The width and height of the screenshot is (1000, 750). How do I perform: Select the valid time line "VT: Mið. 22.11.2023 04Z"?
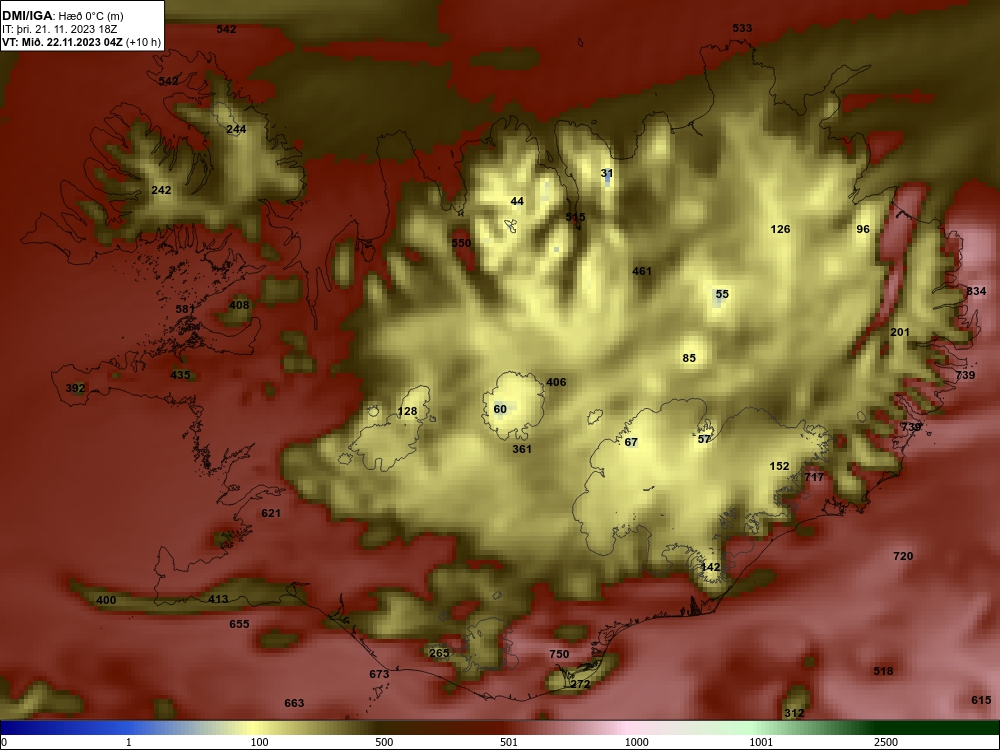(x=63, y=43)
